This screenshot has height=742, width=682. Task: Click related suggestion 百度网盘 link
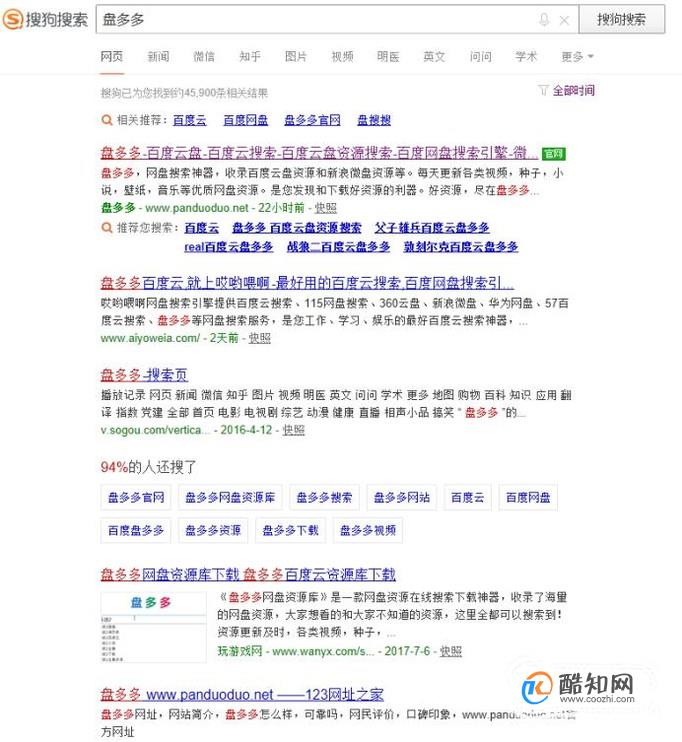245,120
